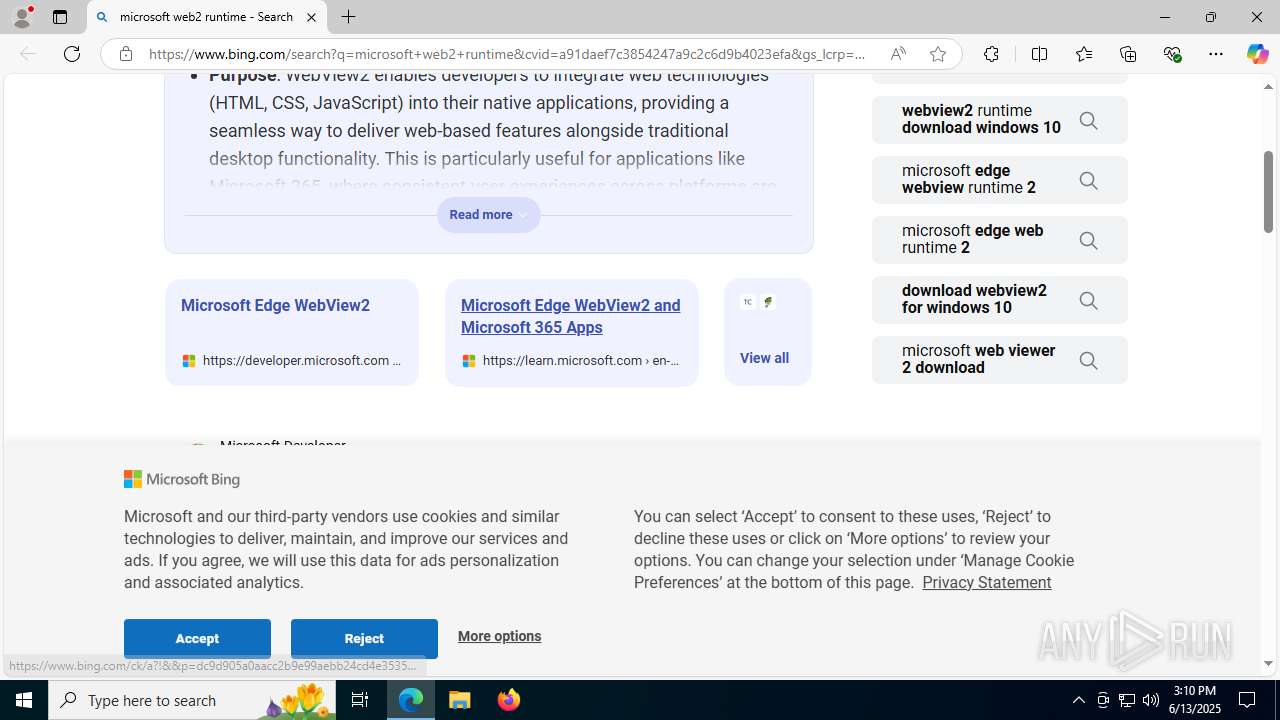Click scrollbar down arrow

(1268, 663)
